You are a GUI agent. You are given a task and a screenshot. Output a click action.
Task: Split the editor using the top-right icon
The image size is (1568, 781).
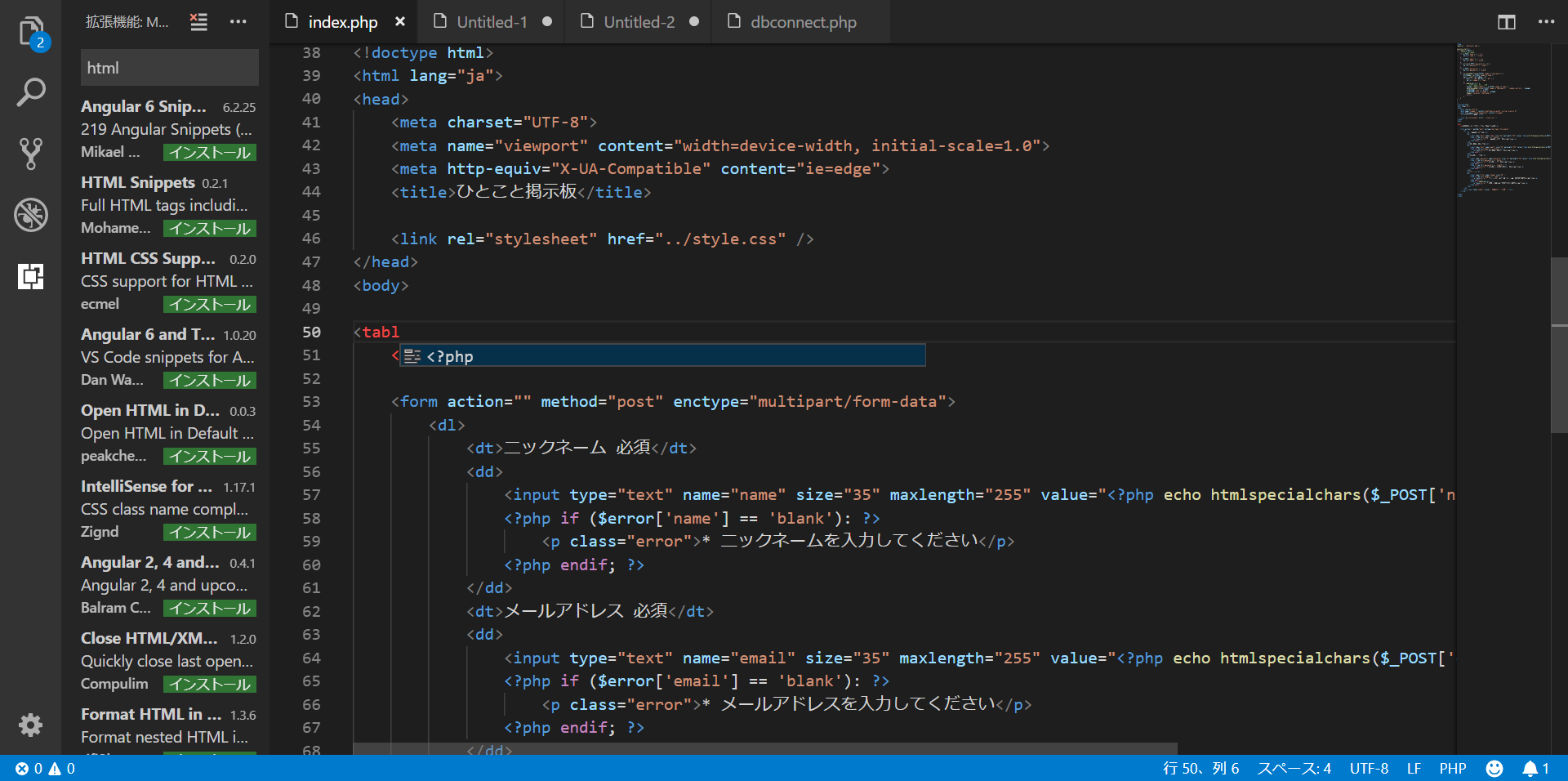[1506, 22]
